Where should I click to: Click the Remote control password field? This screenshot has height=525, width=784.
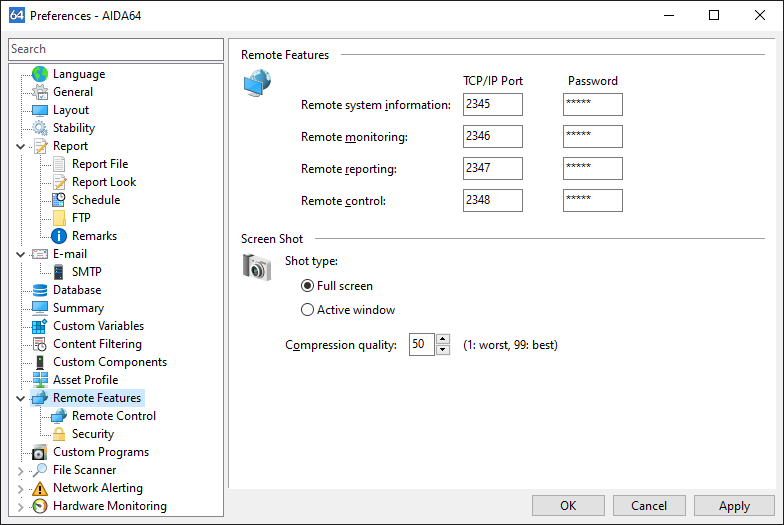point(592,200)
